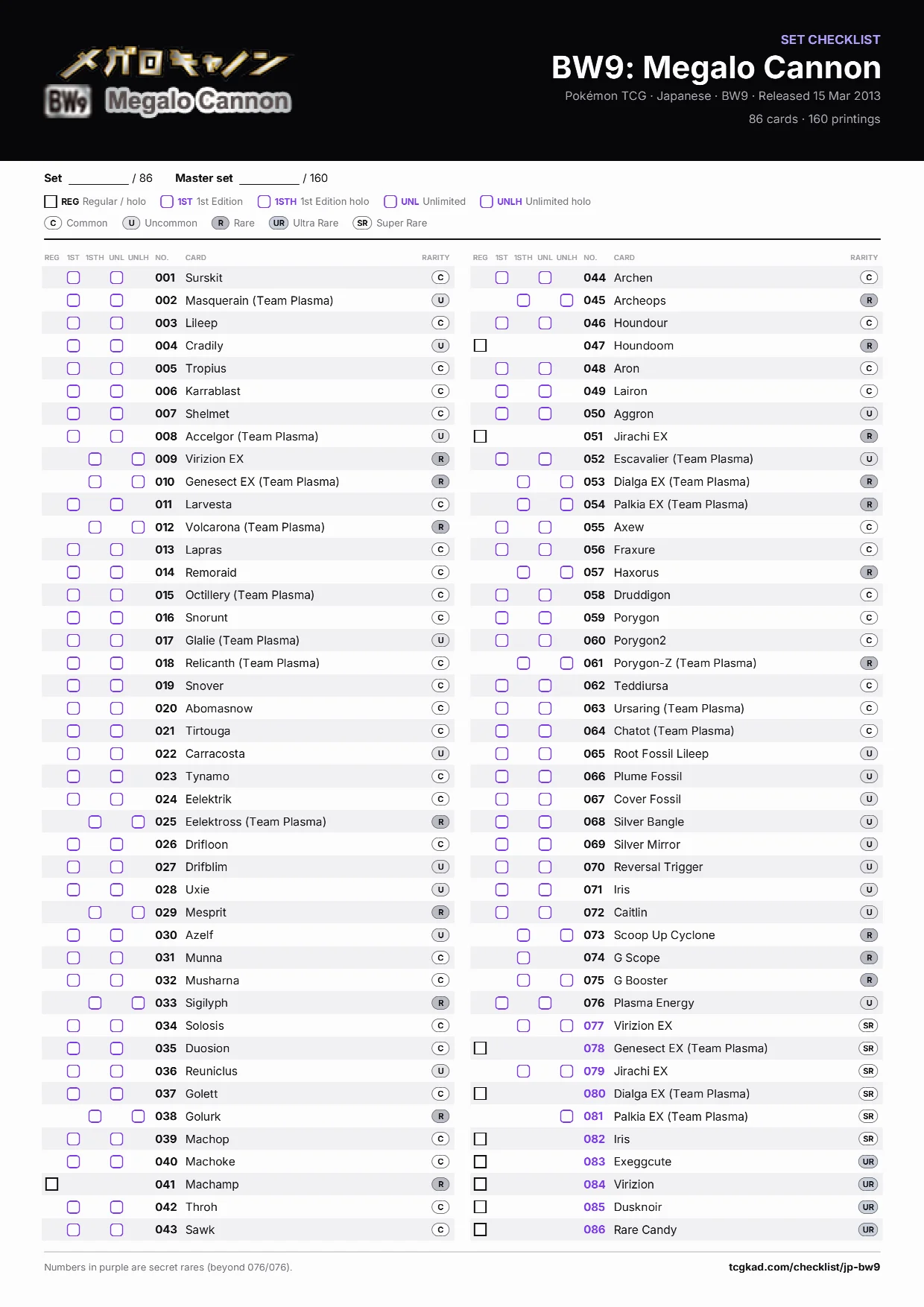Click the Megalo Cannon set logo
924x1307 pixels.
click(168, 82)
